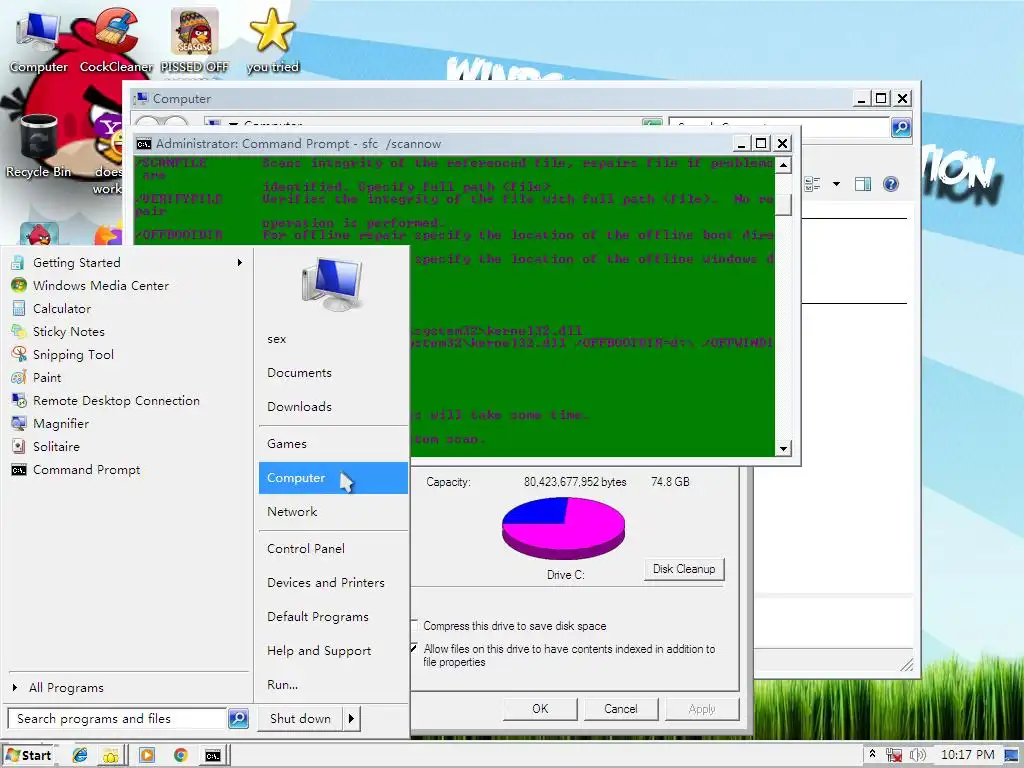Click the Command Prompt scroll up arrow

[783, 165]
